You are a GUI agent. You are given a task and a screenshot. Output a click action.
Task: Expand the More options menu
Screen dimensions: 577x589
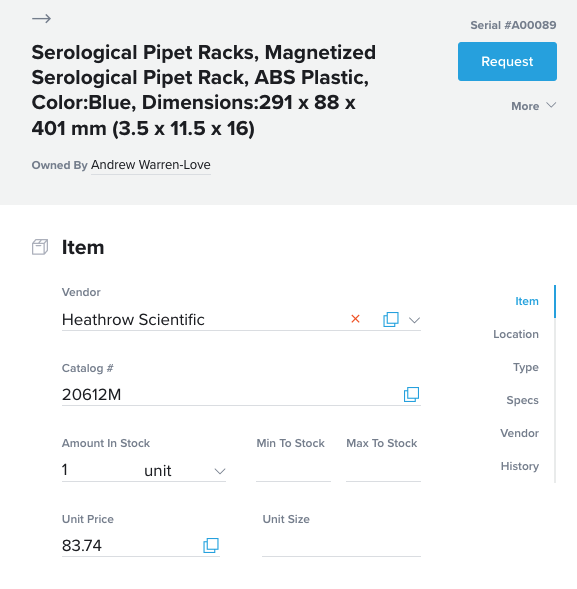point(534,106)
